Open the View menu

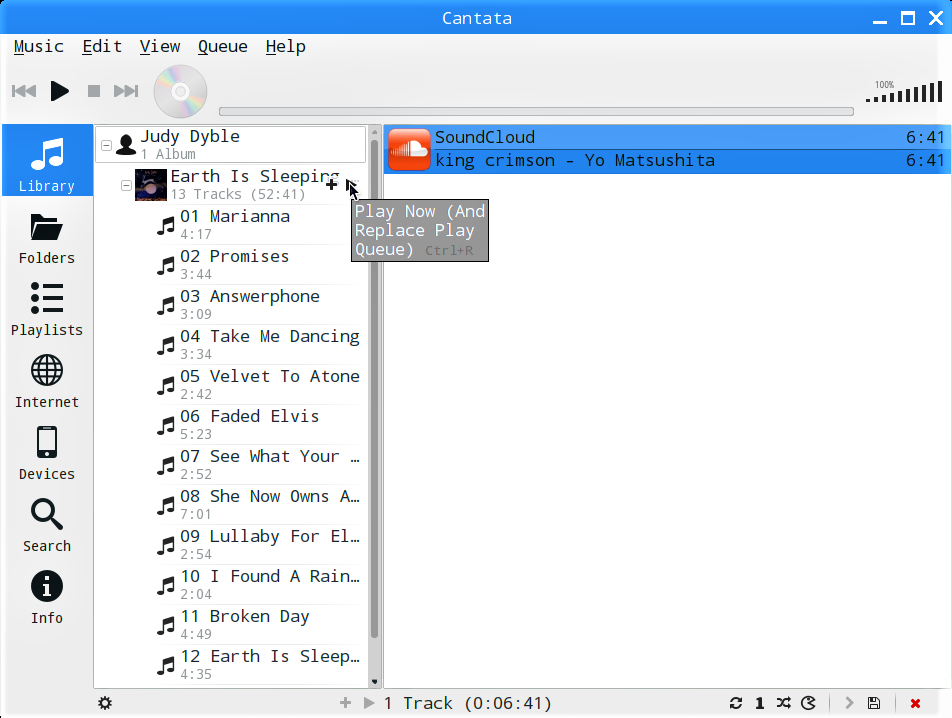[x=160, y=47]
